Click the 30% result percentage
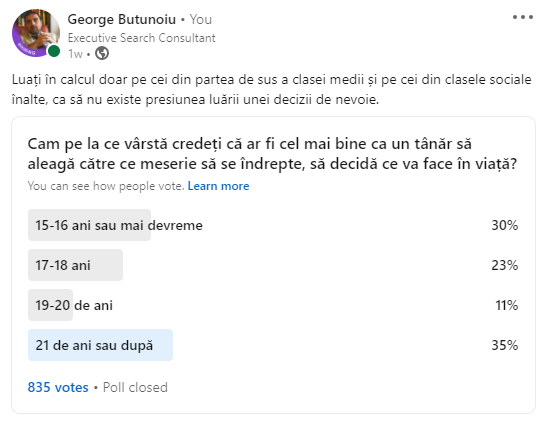This screenshot has width=547, height=423. [x=504, y=225]
